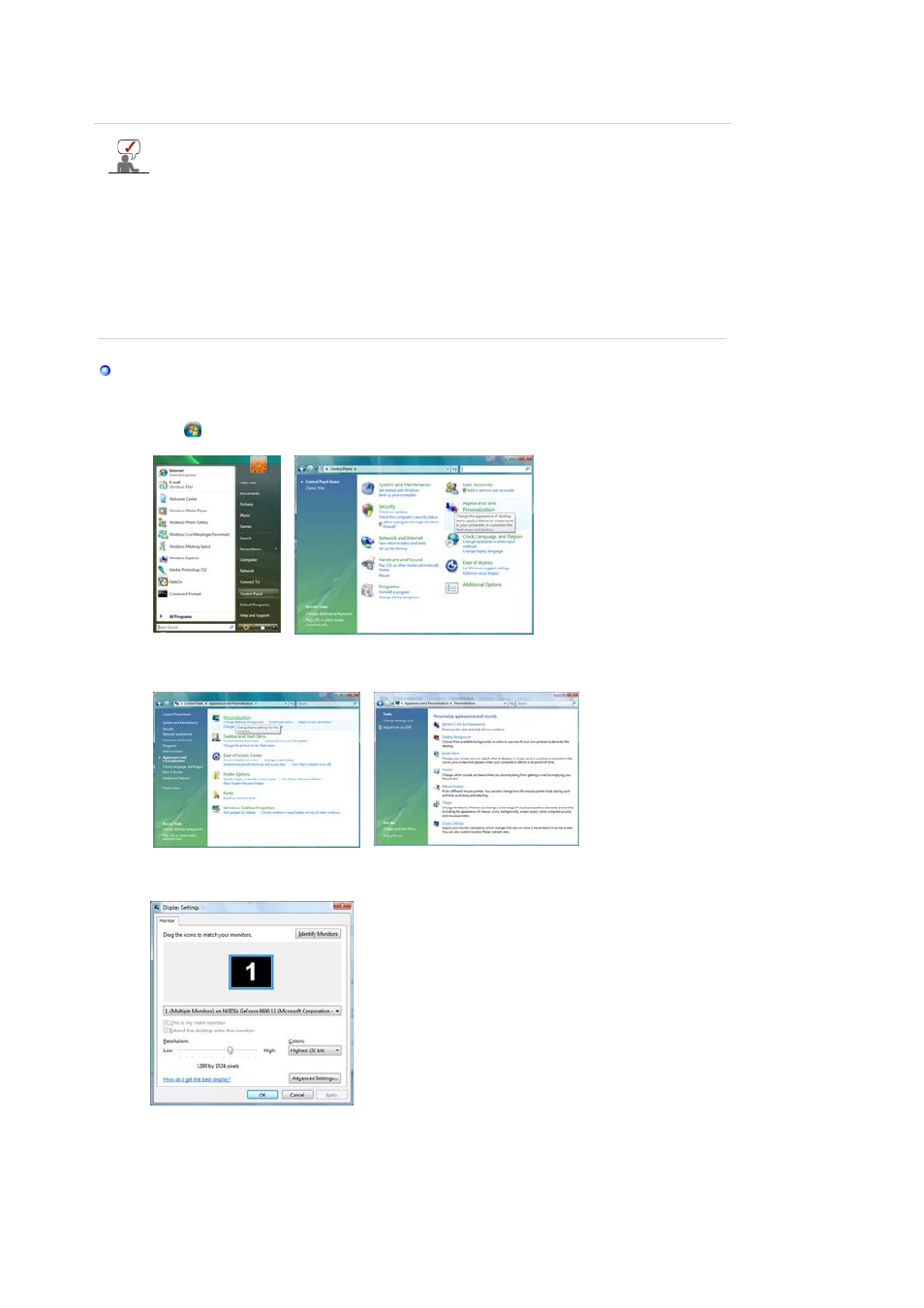Image resolution: width=924 pixels, height=1308 pixels.
Task: Open Windows Media Player from Start menu
Action: click(184, 511)
